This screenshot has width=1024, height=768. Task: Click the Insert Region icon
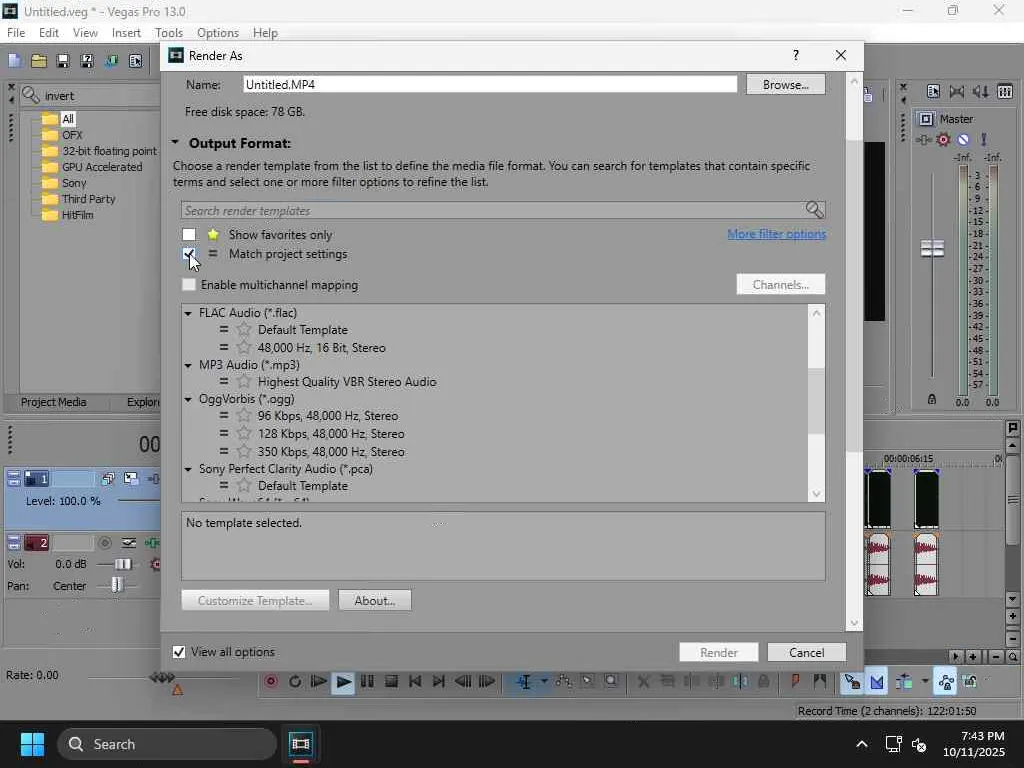pyautogui.click(x=820, y=681)
